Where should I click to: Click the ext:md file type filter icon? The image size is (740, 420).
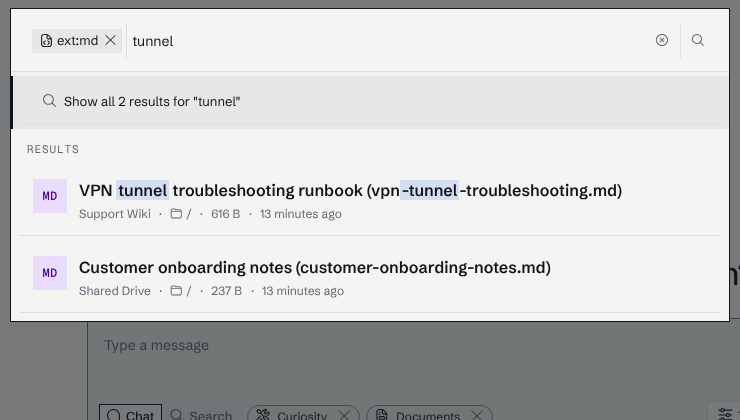[x=46, y=41]
